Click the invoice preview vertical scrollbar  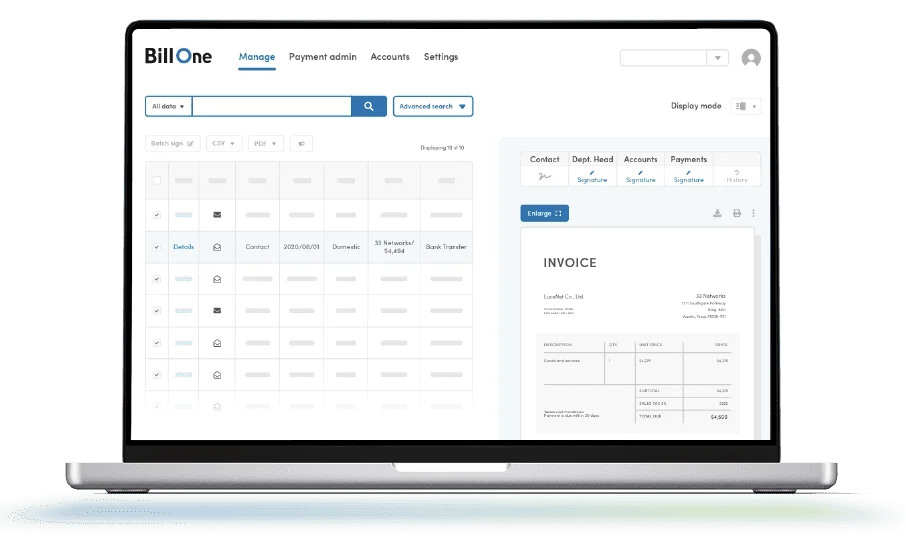tap(758, 335)
